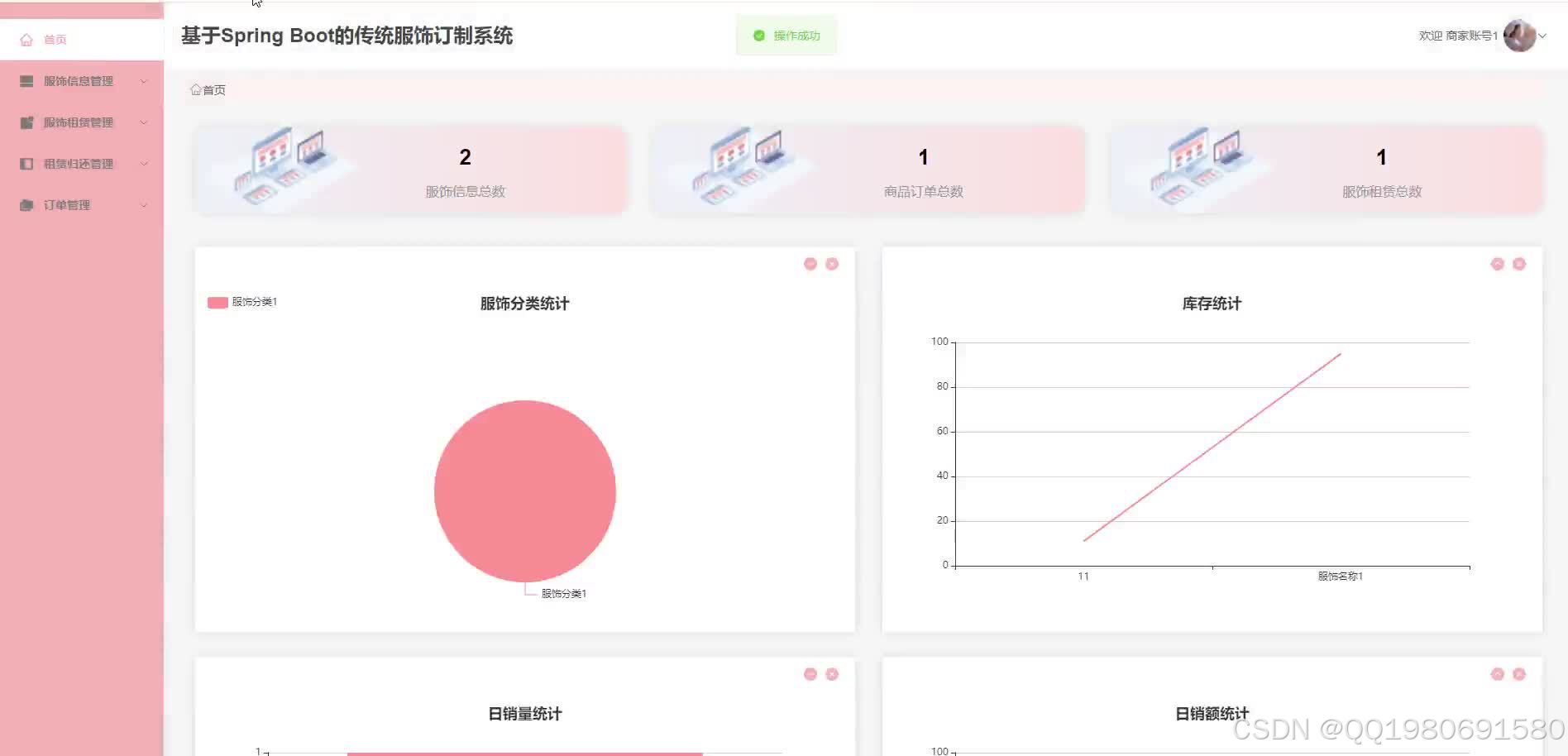Click the home icon in the breadcrumb bar
Screen dimensions: 1568x756
pyautogui.click(x=196, y=89)
